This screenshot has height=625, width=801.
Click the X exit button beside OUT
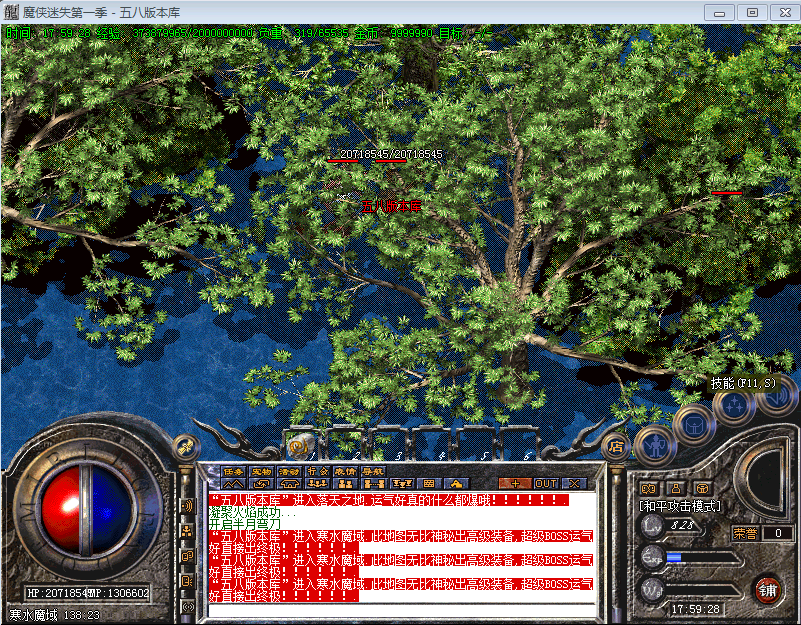click(574, 483)
